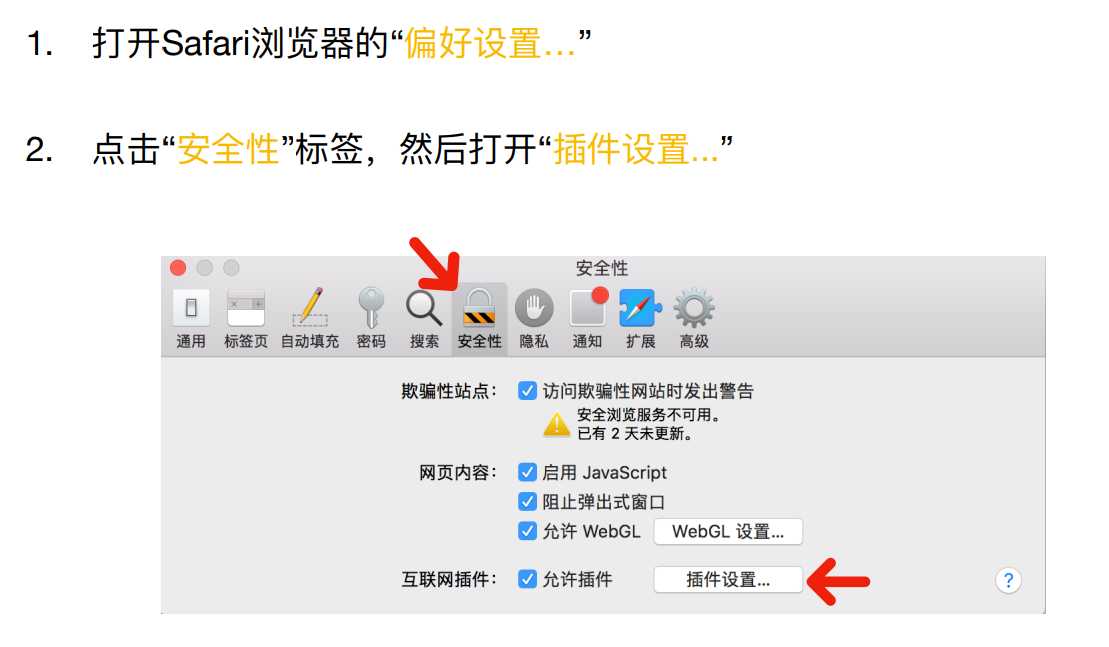Viewport: 1109px width, 647px height.
Task: Toggle the 允许 WebGL checkbox
Action: point(527,531)
